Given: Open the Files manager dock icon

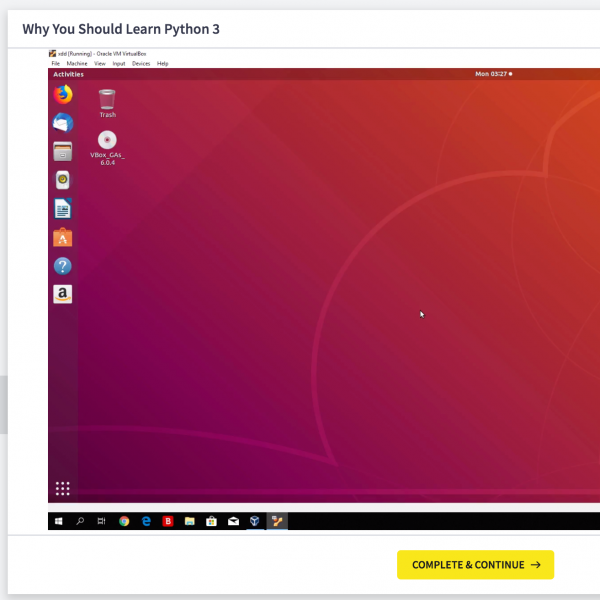Looking at the screenshot, I should [63, 152].
